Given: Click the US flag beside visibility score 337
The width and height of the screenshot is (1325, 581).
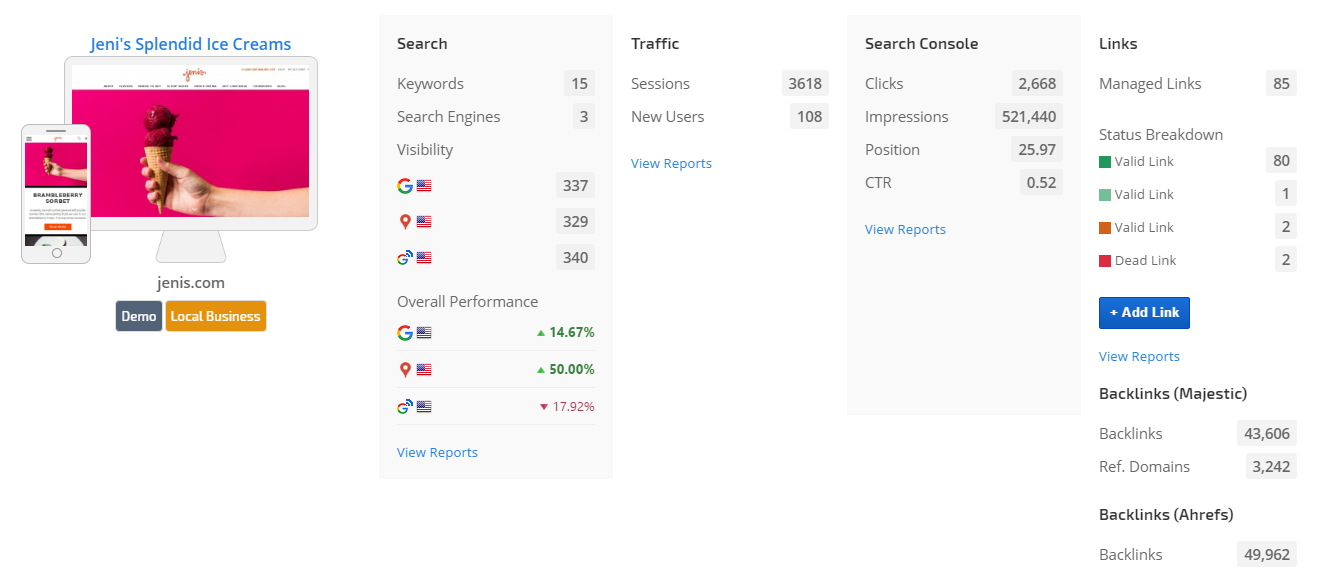Looking at the screenshot, I should coord(424,185).
